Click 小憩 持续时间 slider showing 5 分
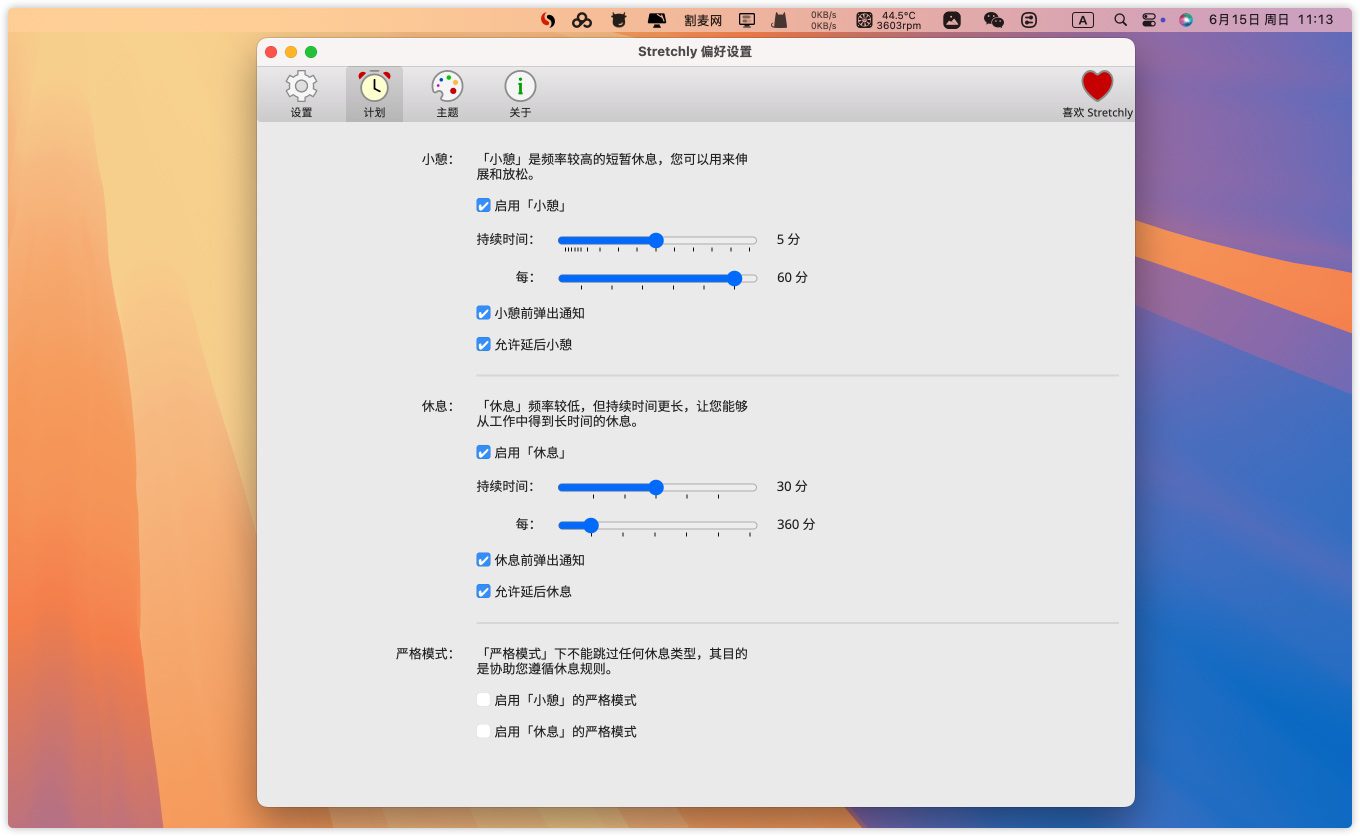Screen dimensions: 1360x836 pos(657,240)
